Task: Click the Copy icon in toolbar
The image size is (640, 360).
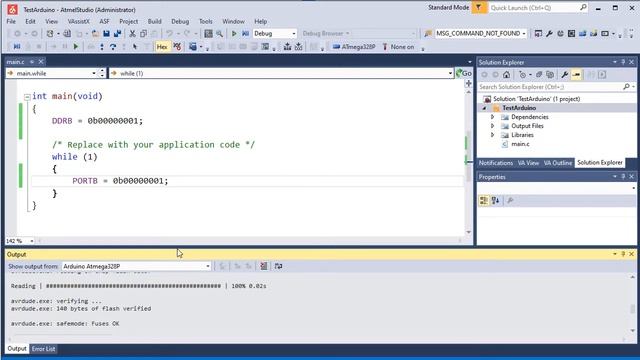Action: click(143, 33)
